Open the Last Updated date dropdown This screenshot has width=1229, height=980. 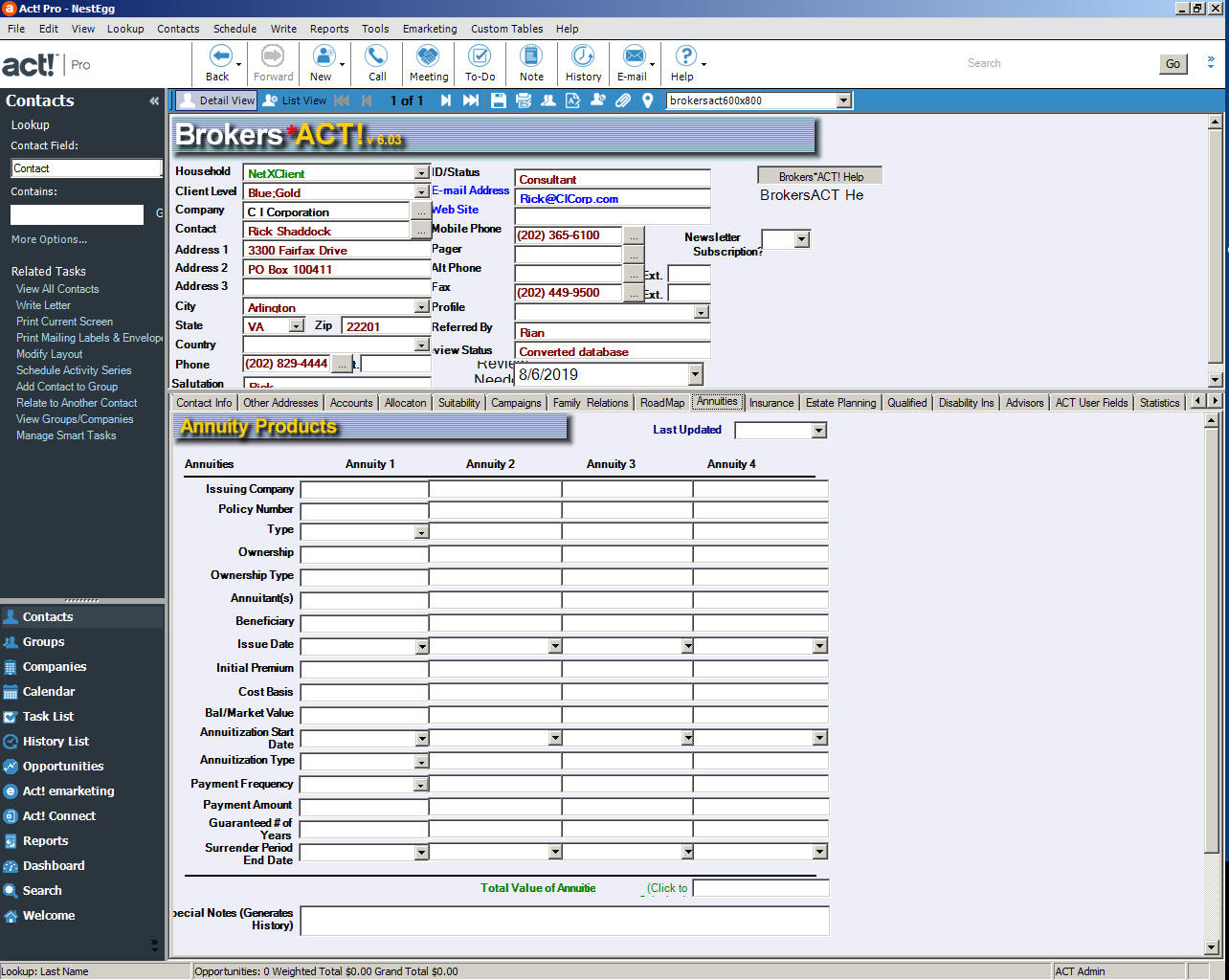click(818, 431)
